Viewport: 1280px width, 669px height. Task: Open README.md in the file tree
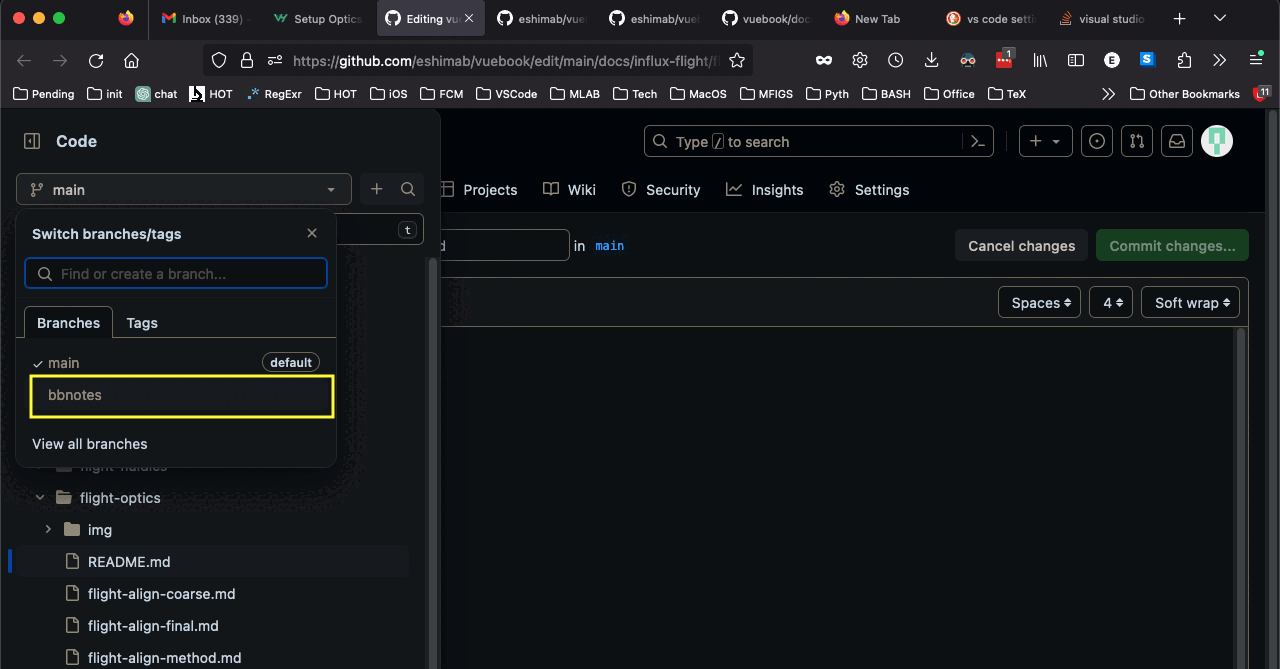pyautogui.click(x=129, y=562)
